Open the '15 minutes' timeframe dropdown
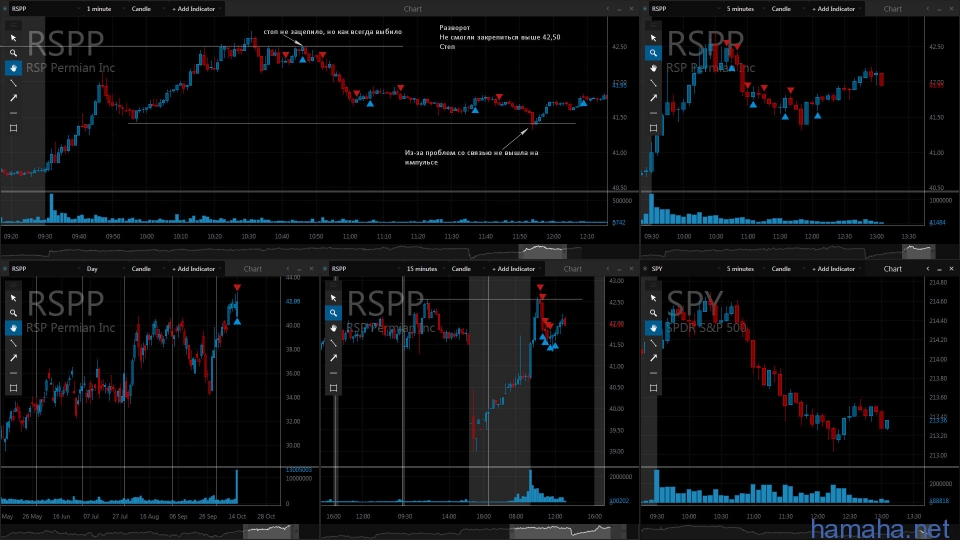Screen dimensions: 960x540 tap(424, 269)
